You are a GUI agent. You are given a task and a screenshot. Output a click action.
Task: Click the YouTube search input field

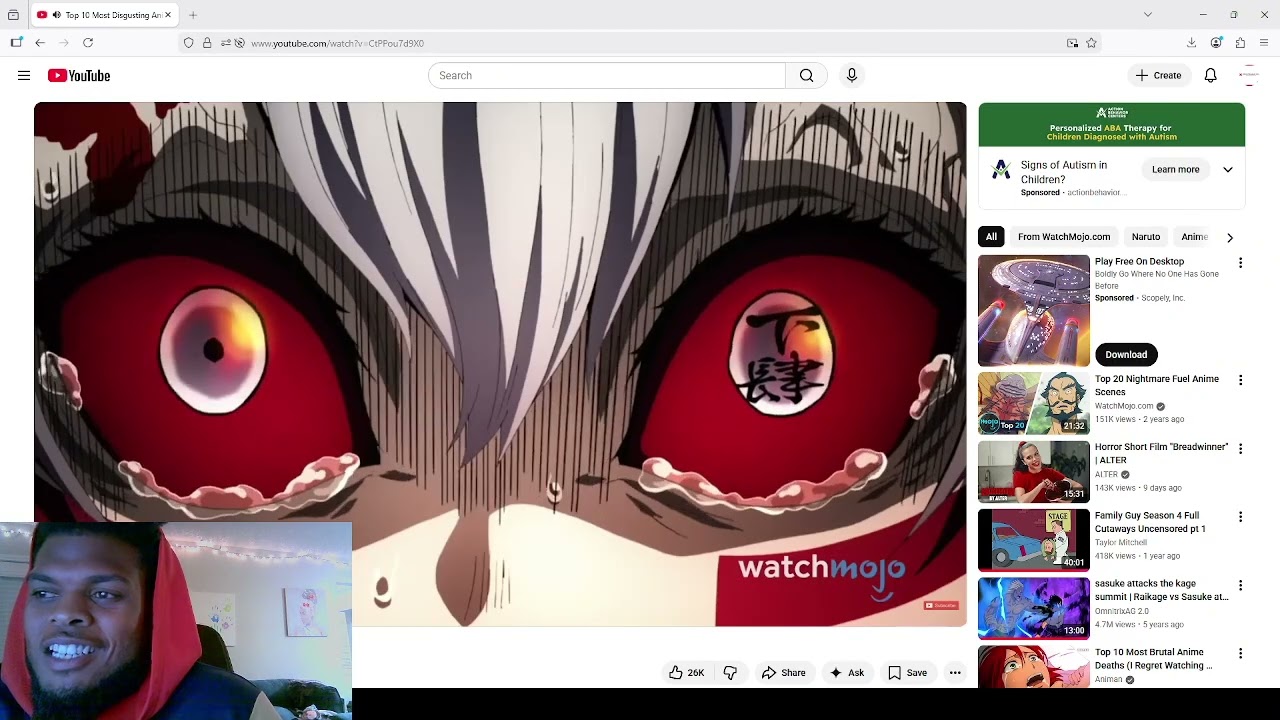[x=607, y=75]
